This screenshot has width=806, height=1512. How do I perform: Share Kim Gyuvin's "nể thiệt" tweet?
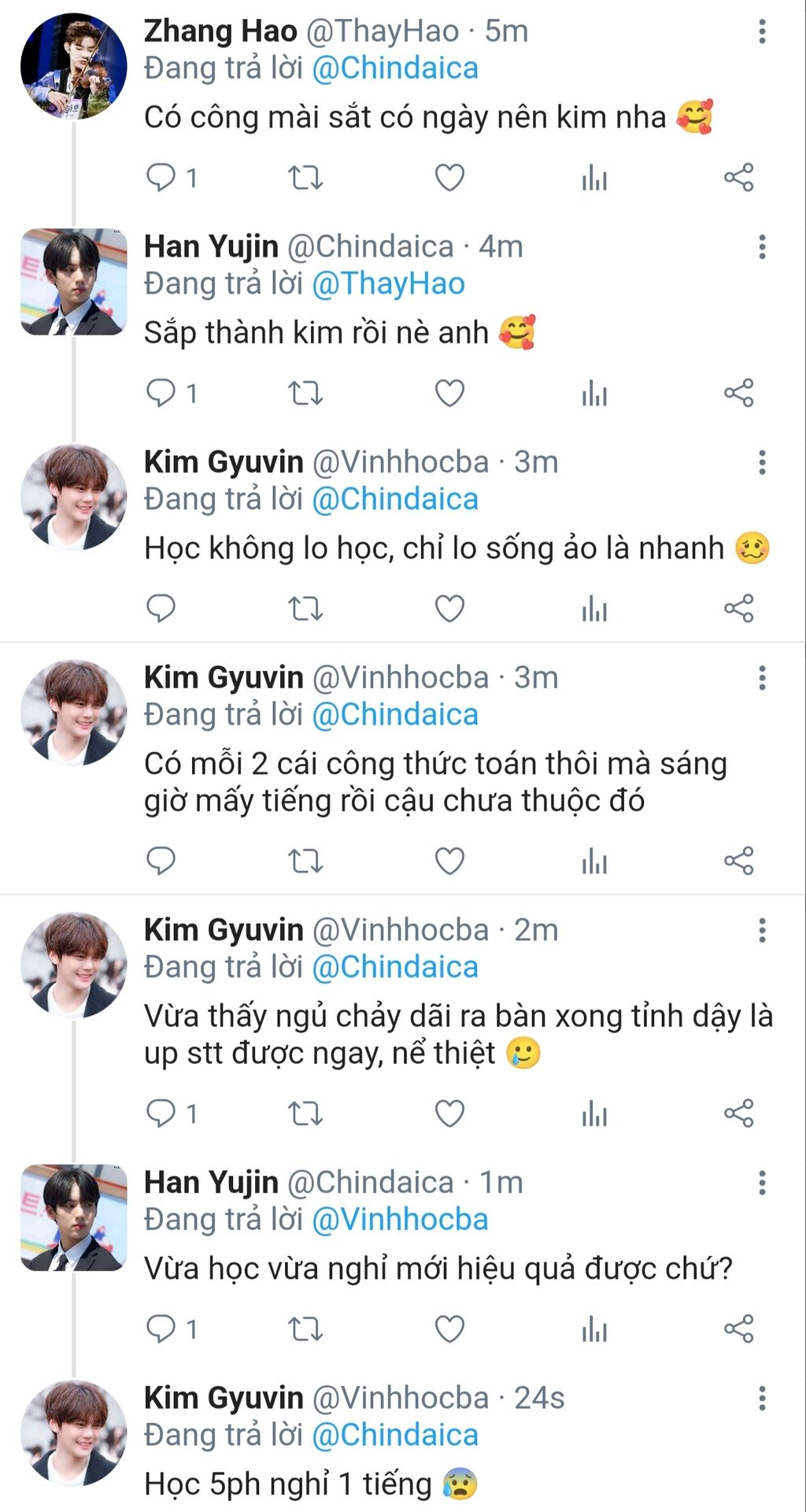738,1113
